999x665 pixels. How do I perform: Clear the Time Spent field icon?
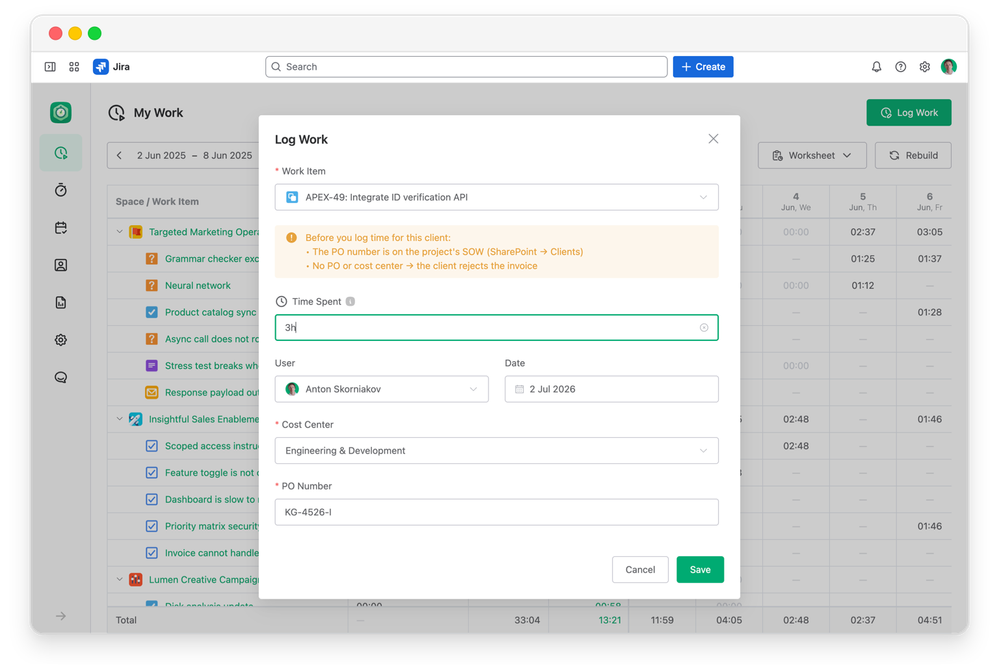tap(704, 327)
